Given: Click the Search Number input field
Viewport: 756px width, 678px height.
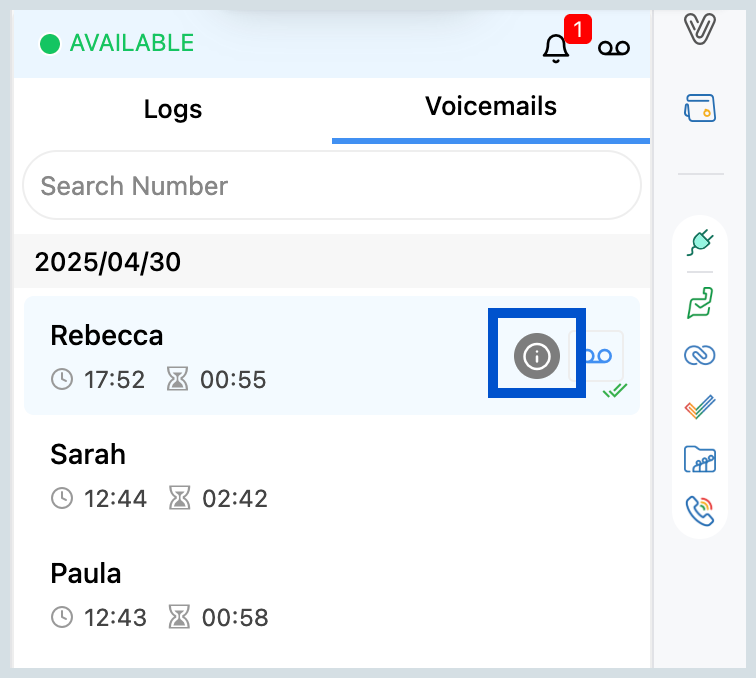Looking at the screenshot, I should point(331,186).
